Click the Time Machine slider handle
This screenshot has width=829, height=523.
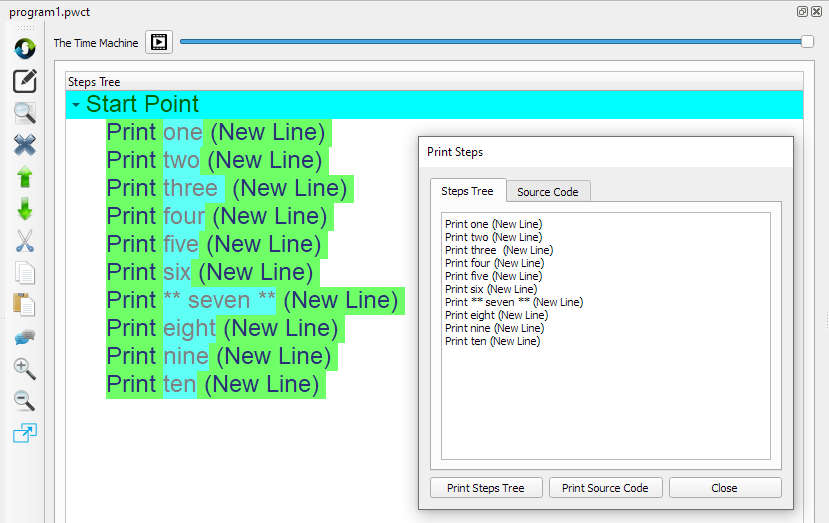(x=807, y=41)
